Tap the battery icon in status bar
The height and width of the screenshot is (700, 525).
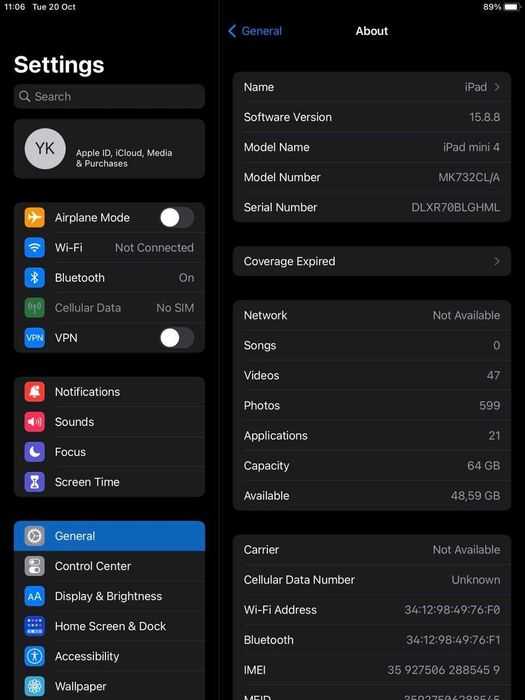point(512,7)
